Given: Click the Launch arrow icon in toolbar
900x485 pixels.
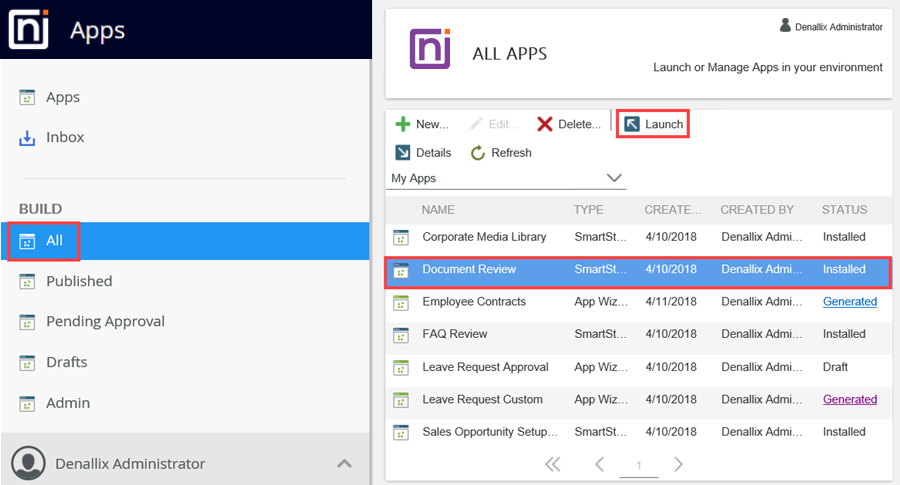Looking at the screenshot, I should tap(632, 124).
